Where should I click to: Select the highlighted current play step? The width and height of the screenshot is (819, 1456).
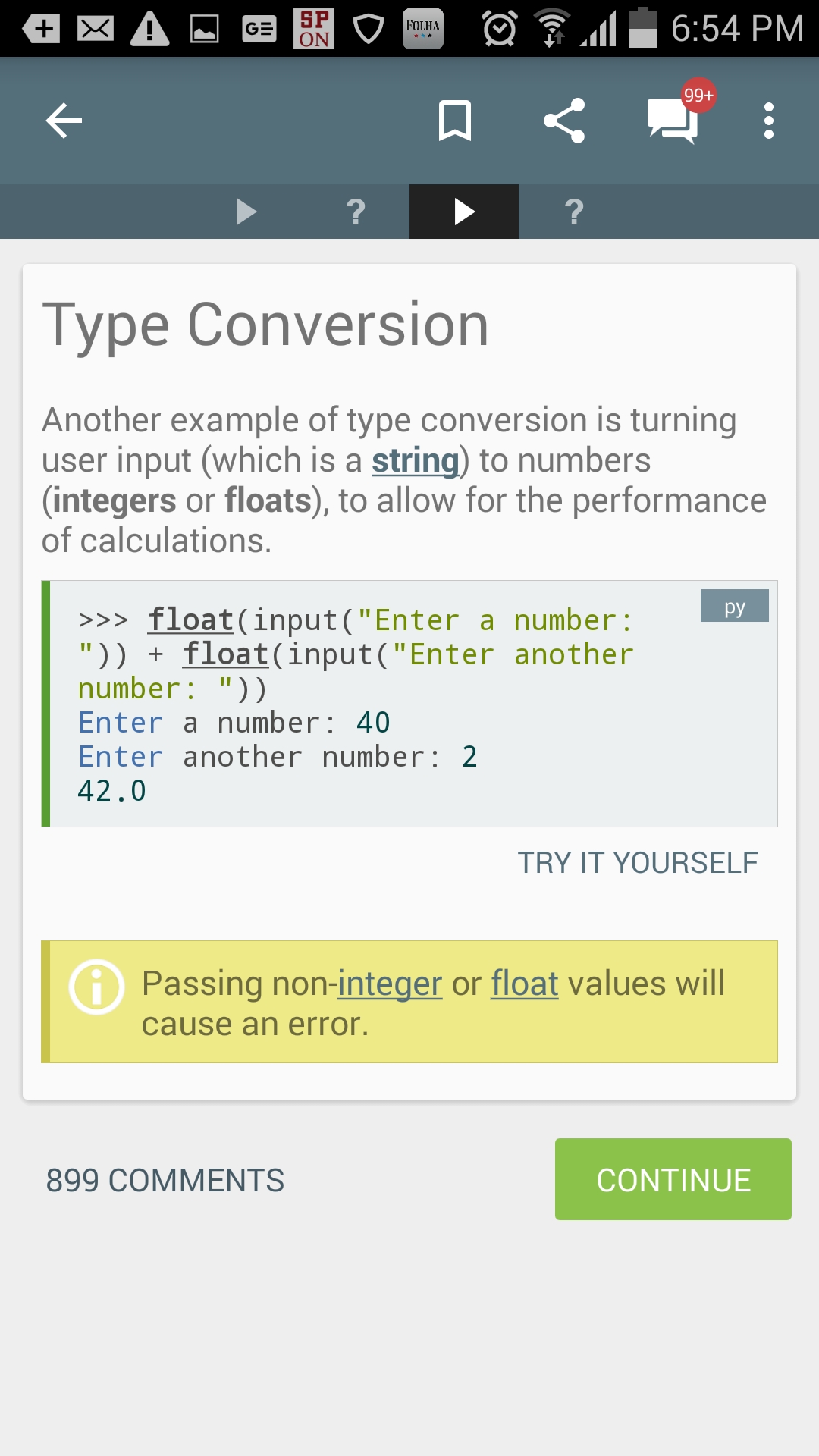tap(464, 212)
